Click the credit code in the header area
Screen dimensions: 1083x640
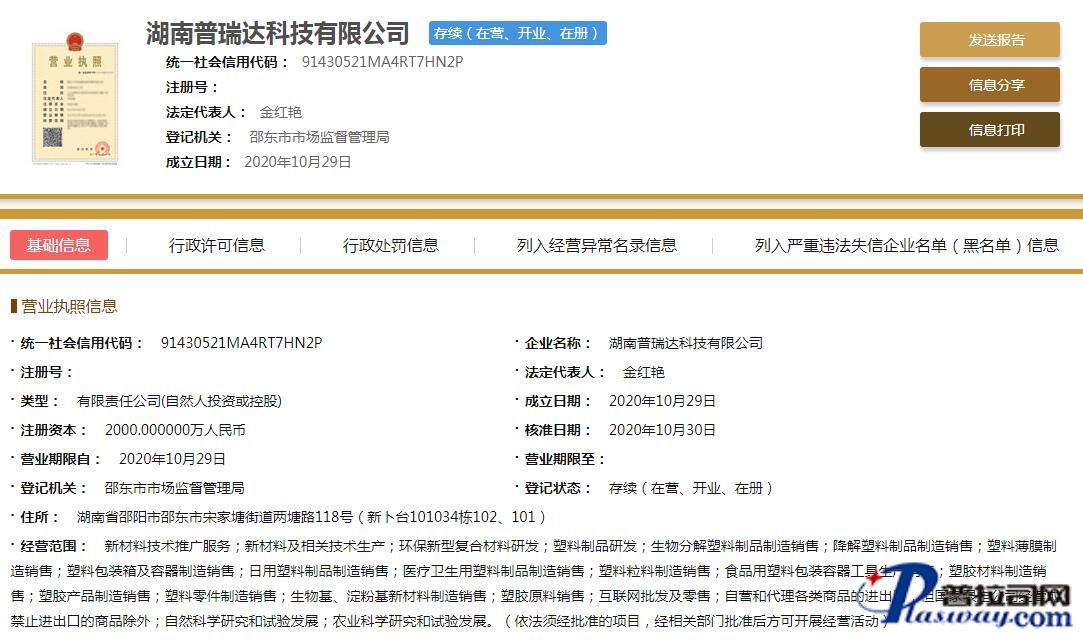382,61
